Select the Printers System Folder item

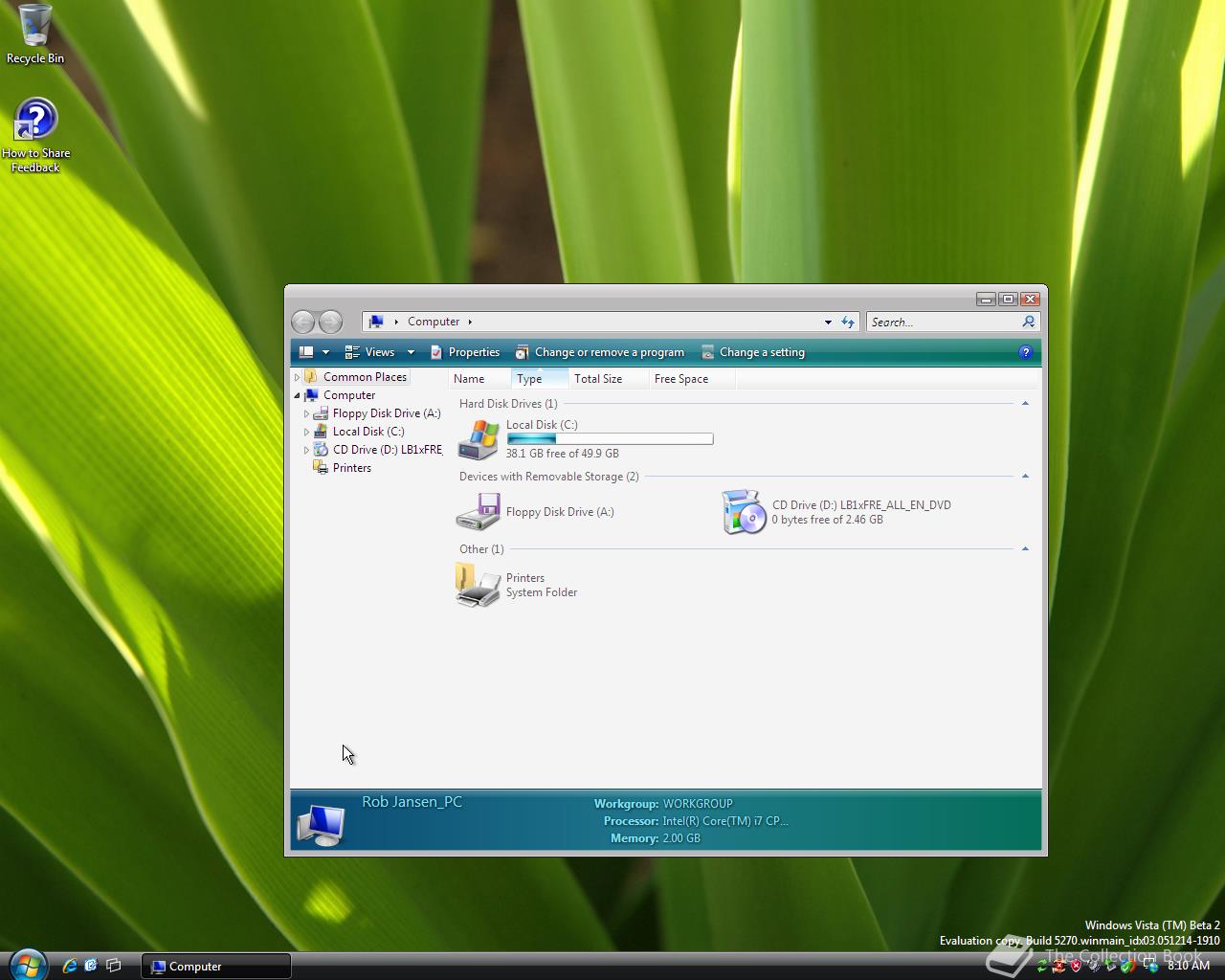pyautogui.click(x=517, y=585)
